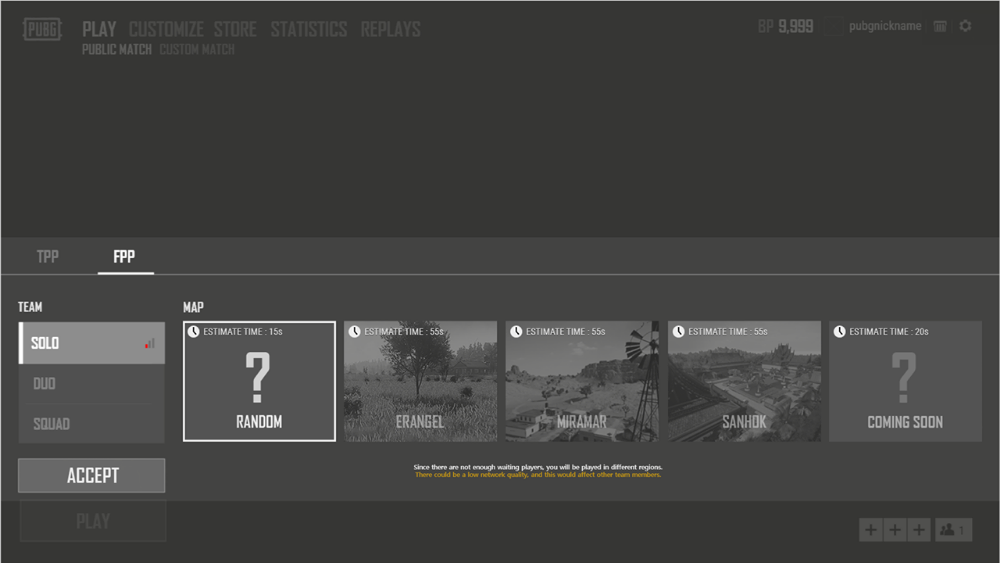The image size is (1000, 563).
Task: Click the player avatar box beside pubgnickname
Action: pos(832,26)
